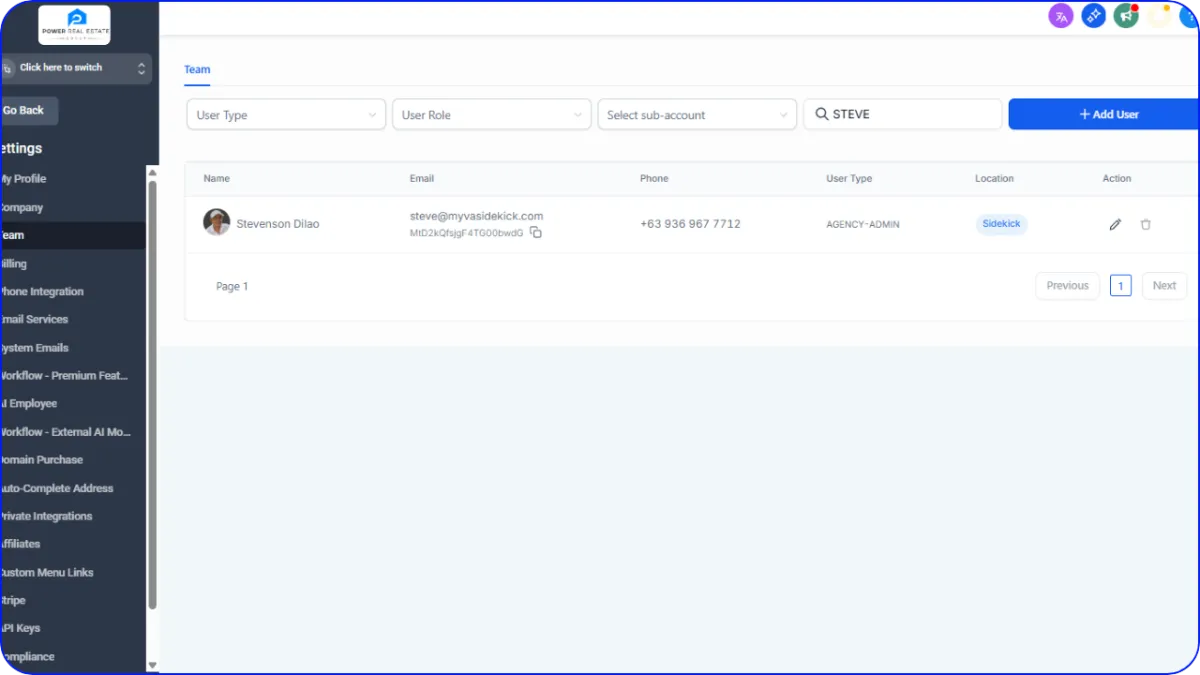Click the User Type column header

[849, 178]
